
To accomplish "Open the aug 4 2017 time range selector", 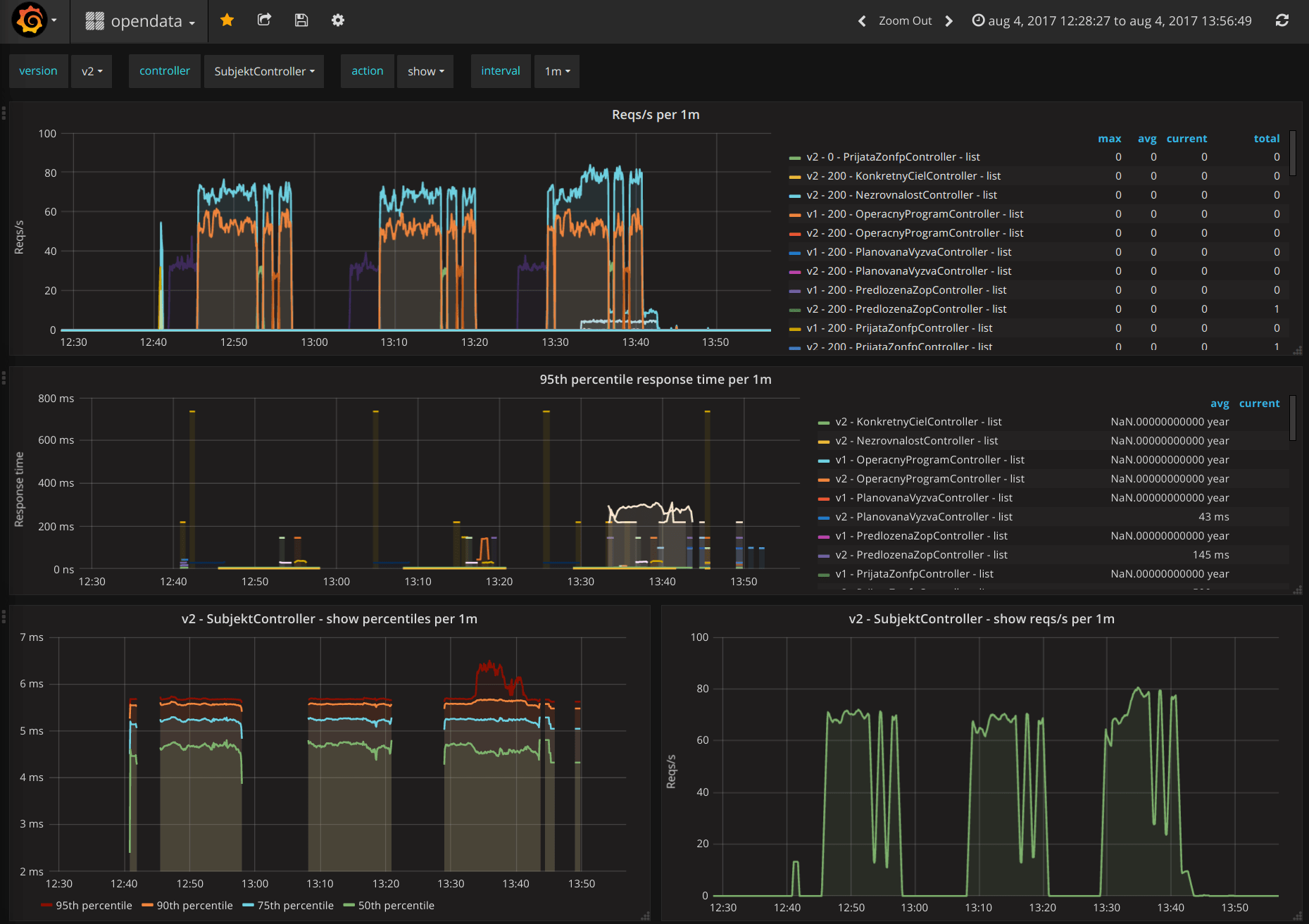I will pos(1120,20).
